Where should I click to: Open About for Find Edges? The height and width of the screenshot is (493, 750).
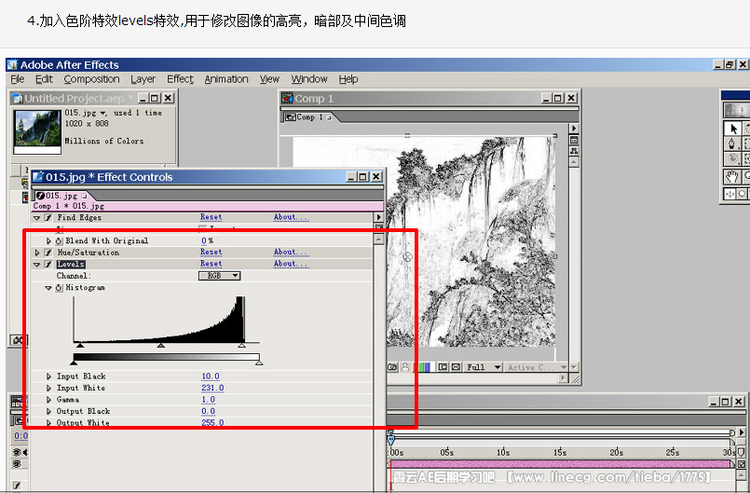(x=291, y=217)
